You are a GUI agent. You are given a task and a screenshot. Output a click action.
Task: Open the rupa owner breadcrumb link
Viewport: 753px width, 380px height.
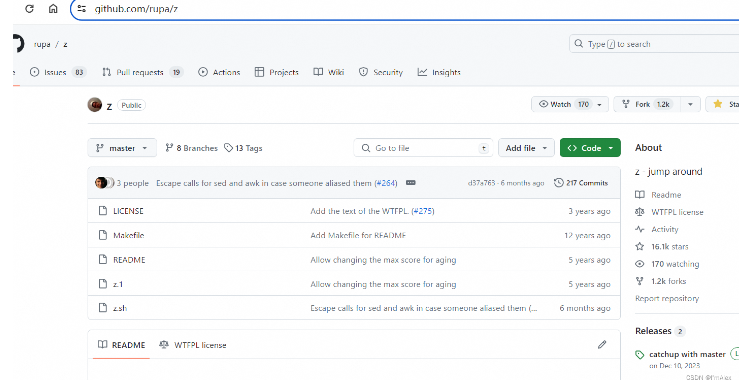(42, 44)
